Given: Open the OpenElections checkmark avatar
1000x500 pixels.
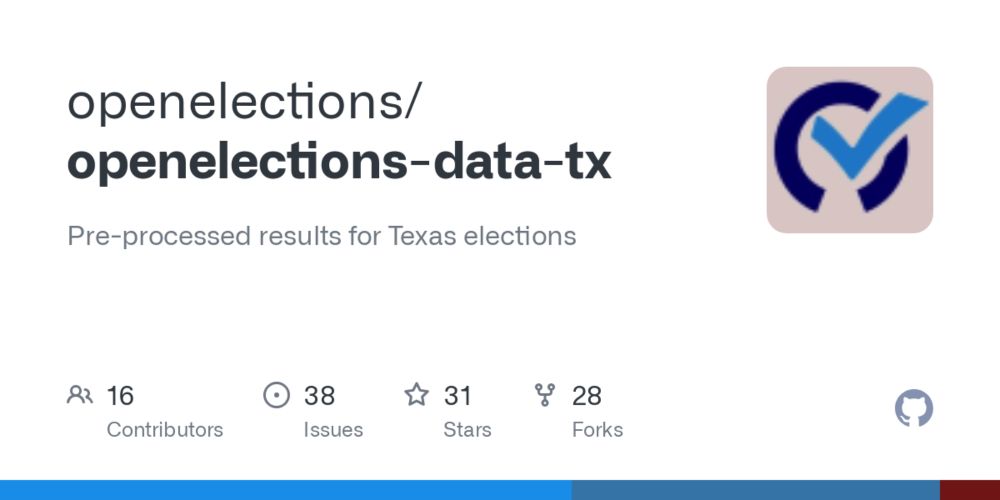Looking at the screenshot, I should click(849, 150).
